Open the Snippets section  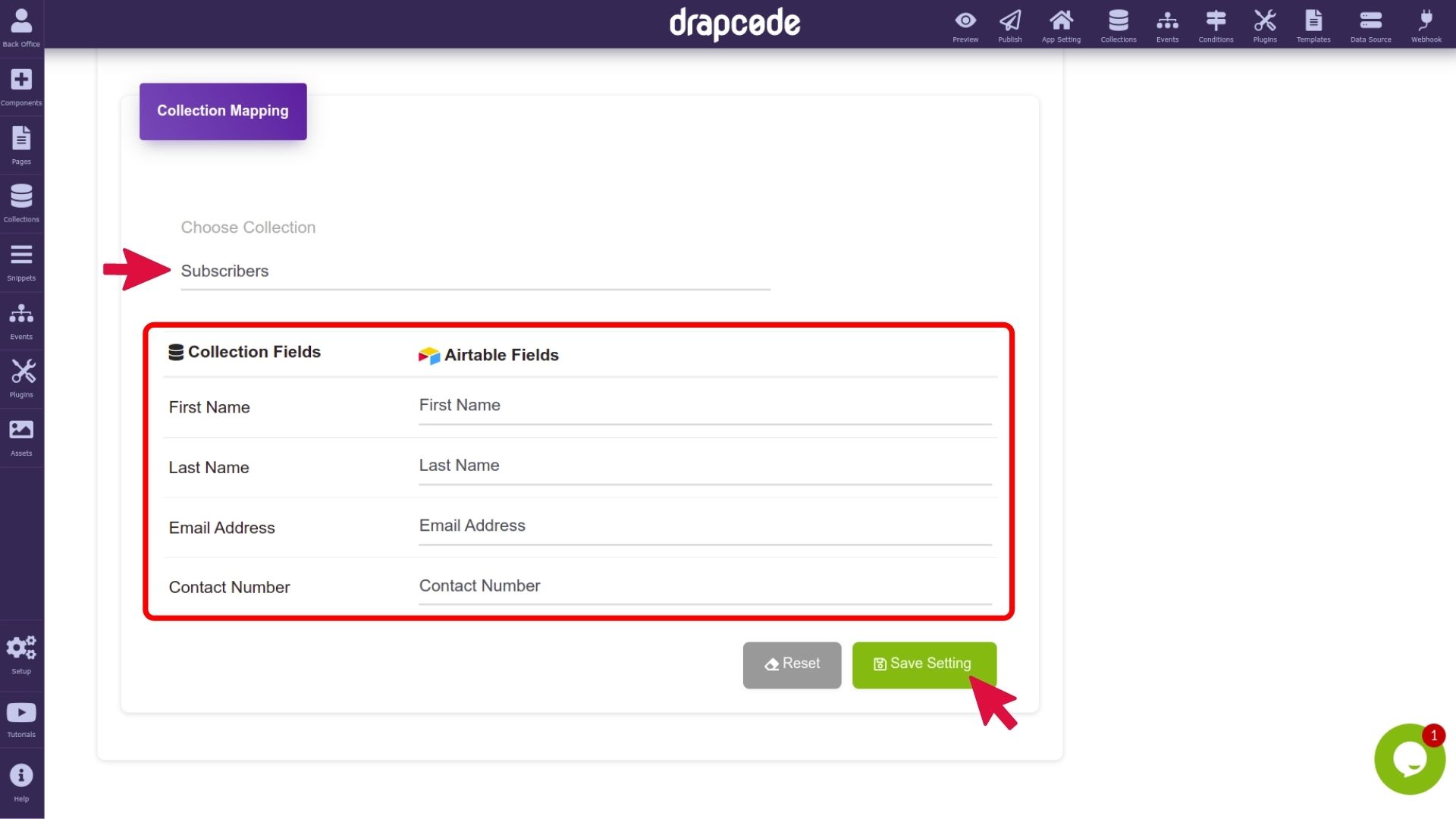(x=21, y=262)
